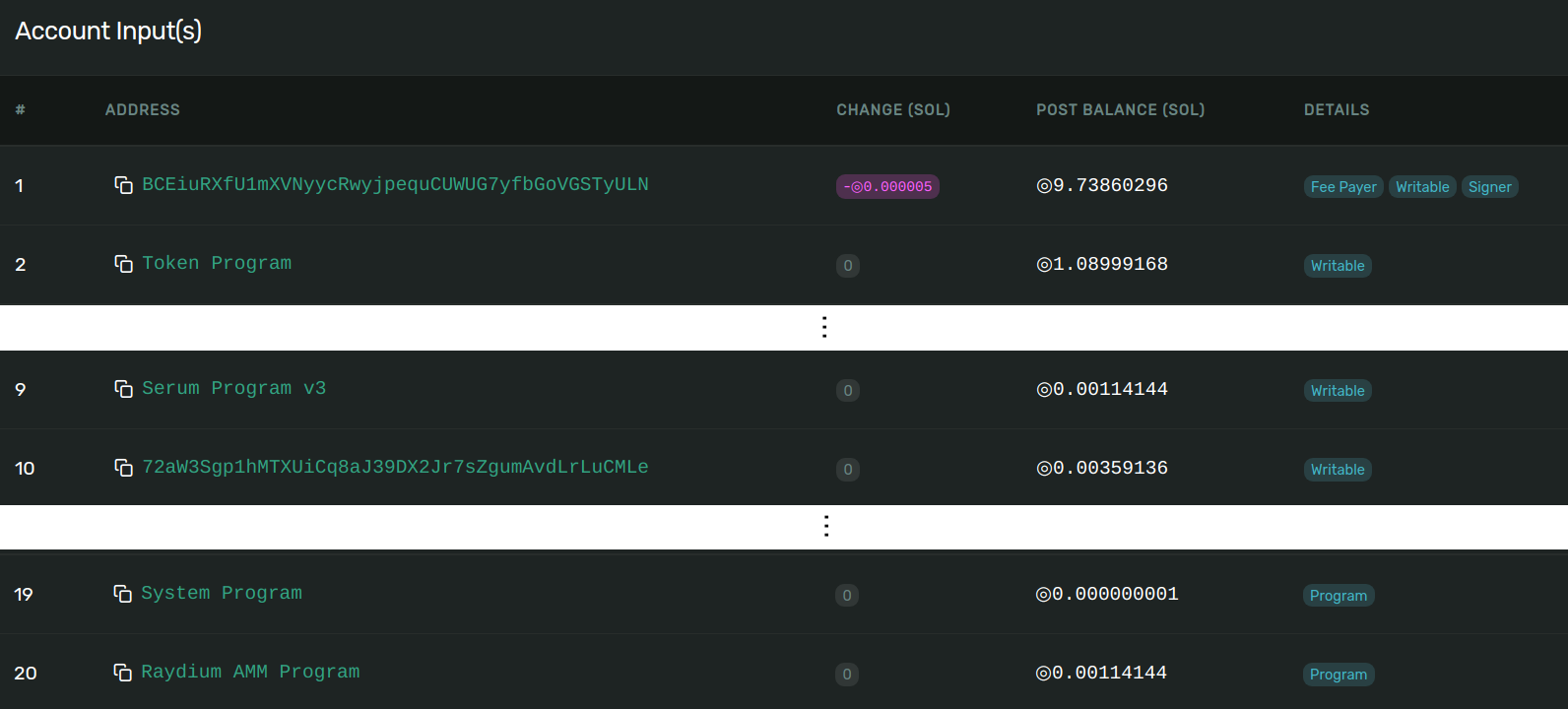Click the Signer badge on row 1
This screenshot has height=709, width=1568.
click(1489, 187)
